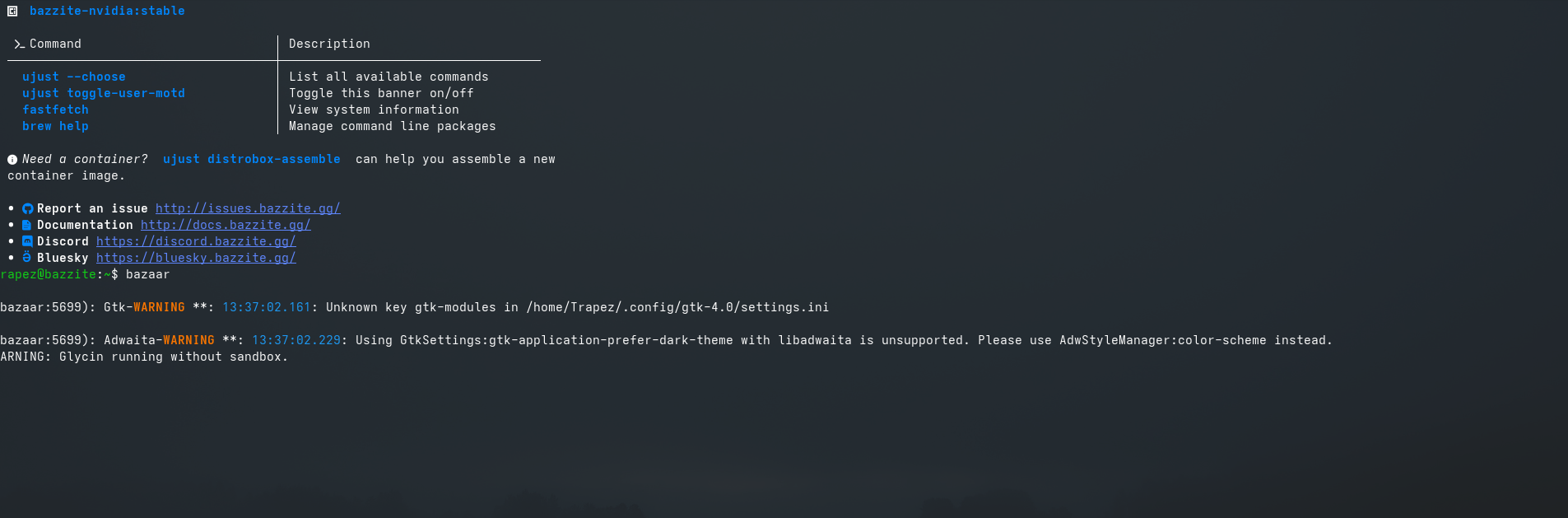Click the GitHub icon beside Report an issue

[27, 209]
